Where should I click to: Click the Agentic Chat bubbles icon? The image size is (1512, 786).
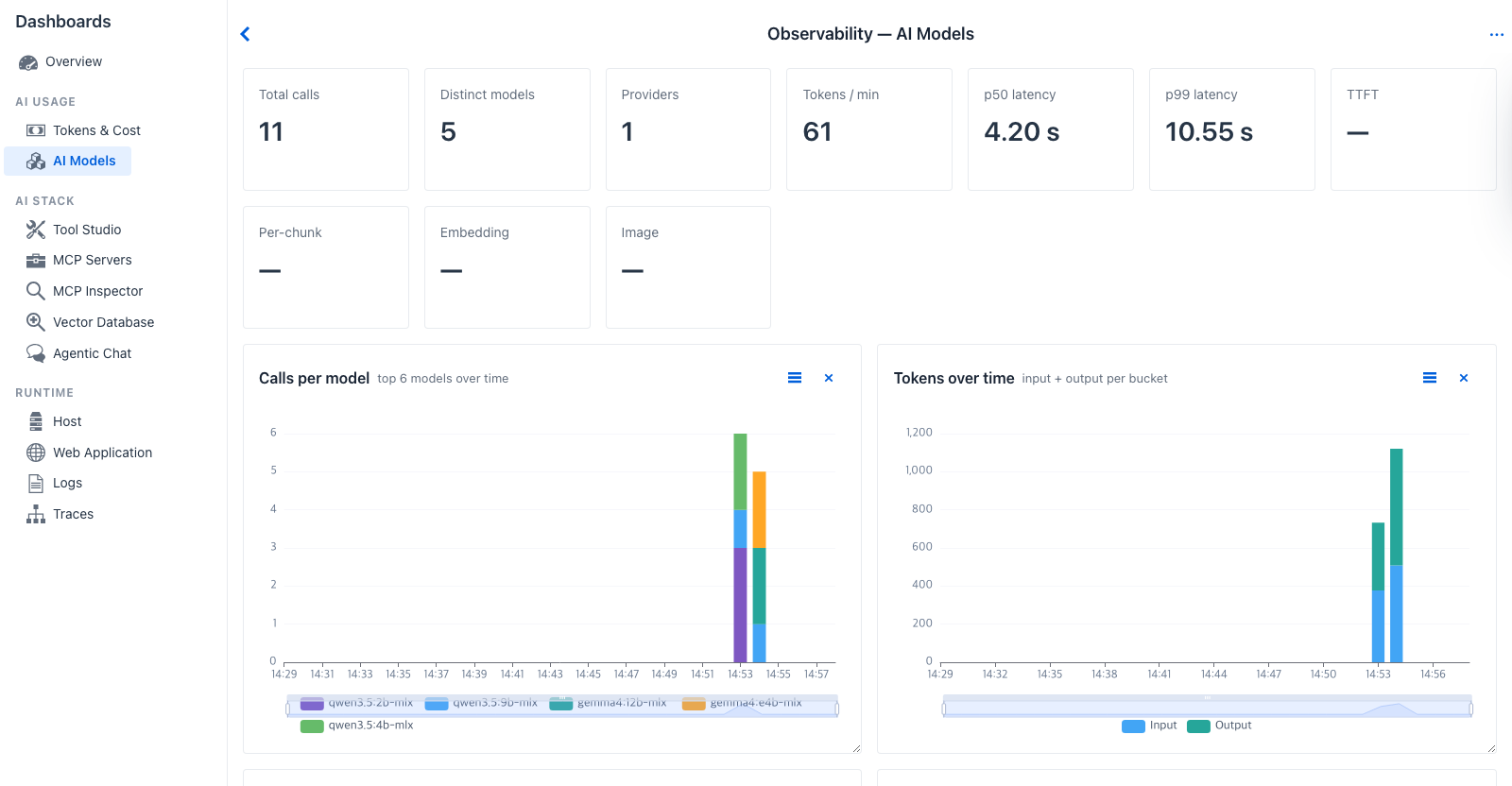click(x=36, y=353)
